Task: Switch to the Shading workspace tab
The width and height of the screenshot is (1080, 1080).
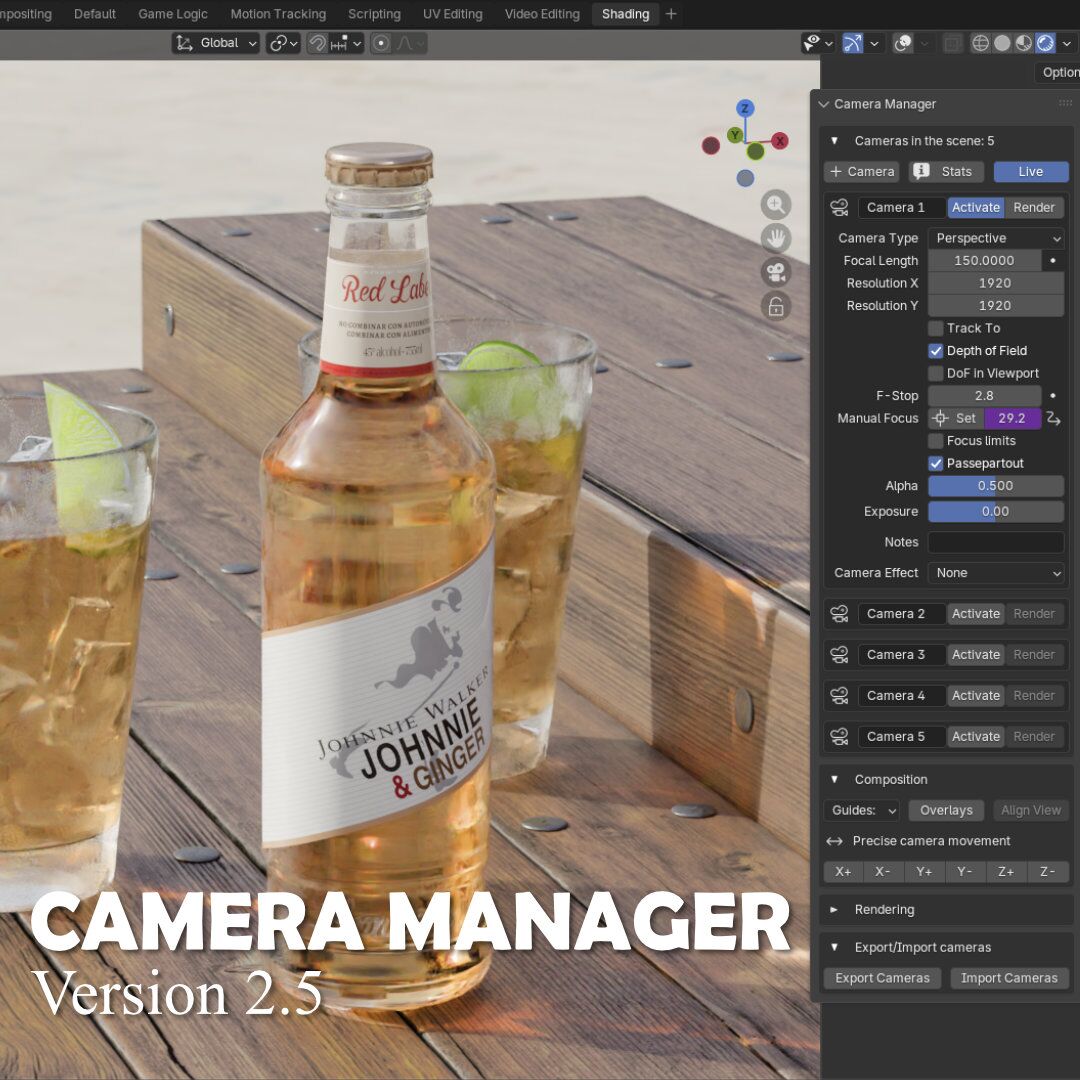Action: [624, 14]
